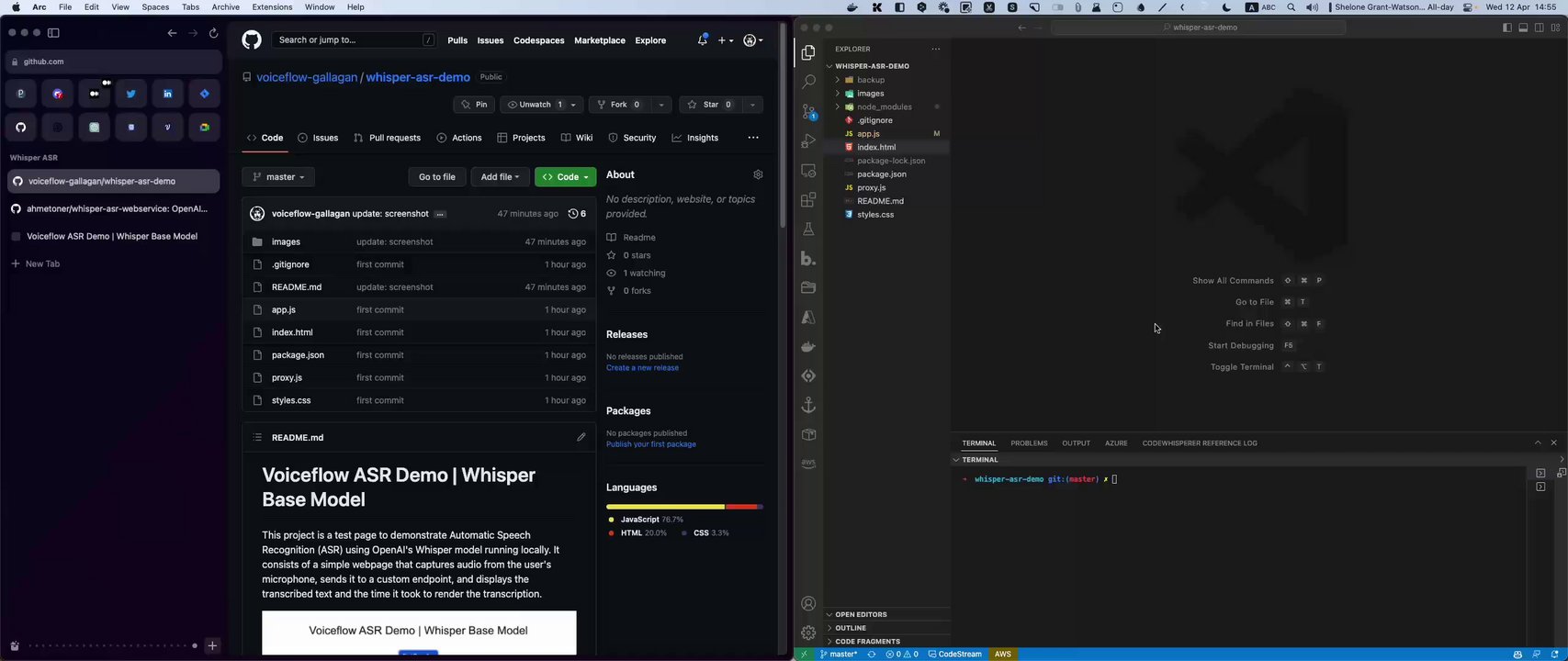The image size is (1568, 661).
Task: Open the Azure panel in VS Code activity bar
Action: pyautogui.click(x=808, y=317)
